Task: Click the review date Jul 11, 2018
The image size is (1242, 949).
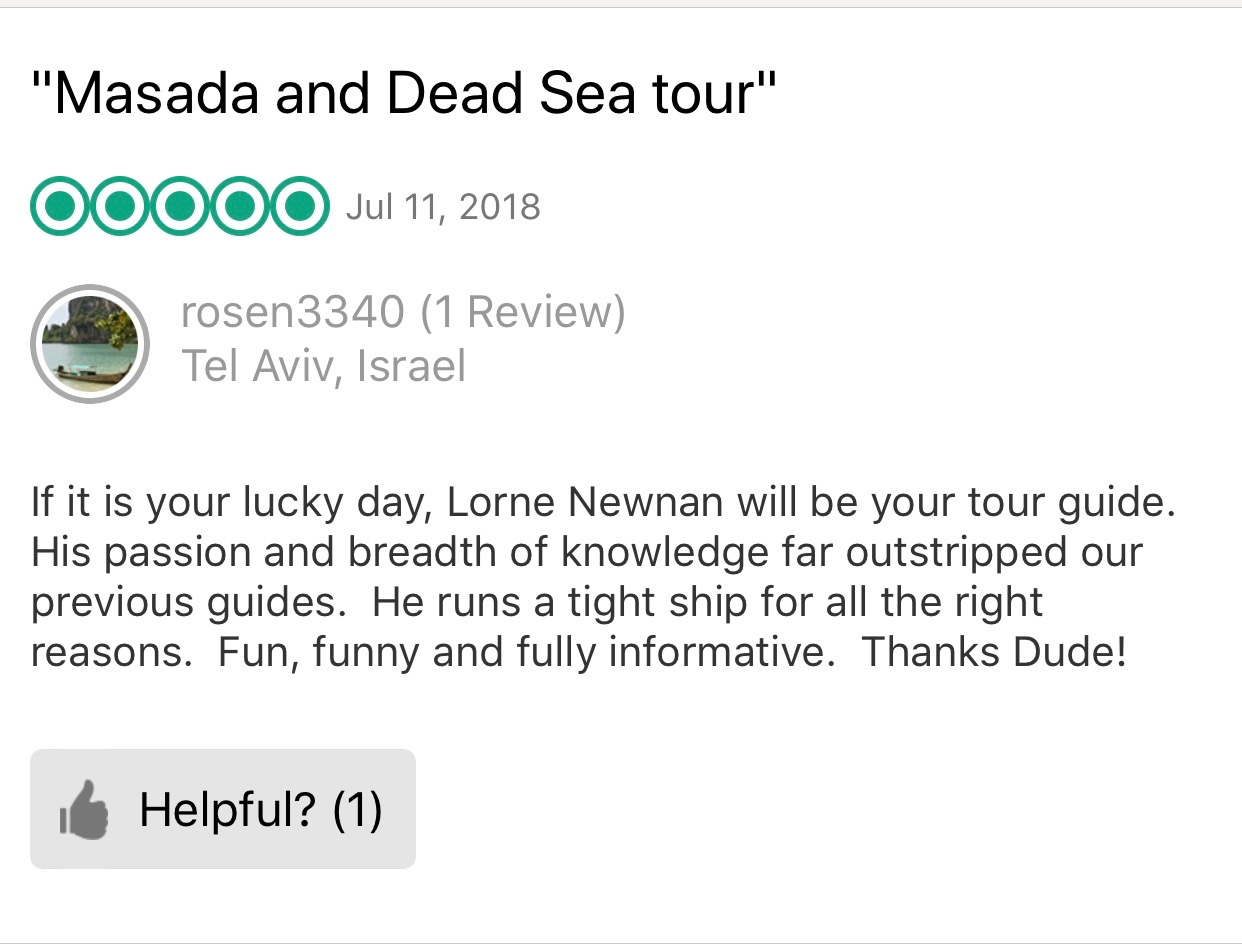Action: coord(442,207)
